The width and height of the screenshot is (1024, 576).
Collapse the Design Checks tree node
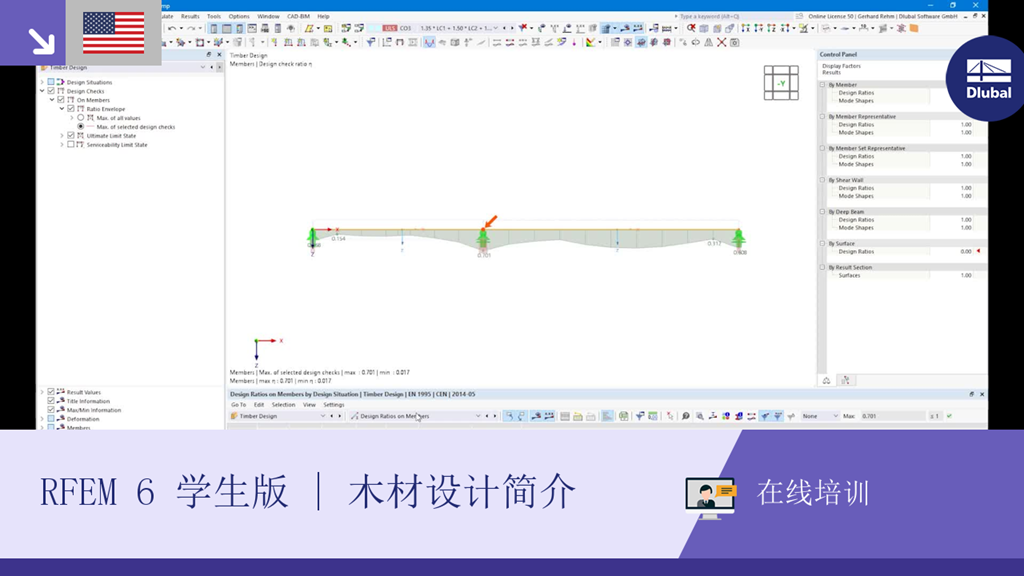(x=42, y=91)
